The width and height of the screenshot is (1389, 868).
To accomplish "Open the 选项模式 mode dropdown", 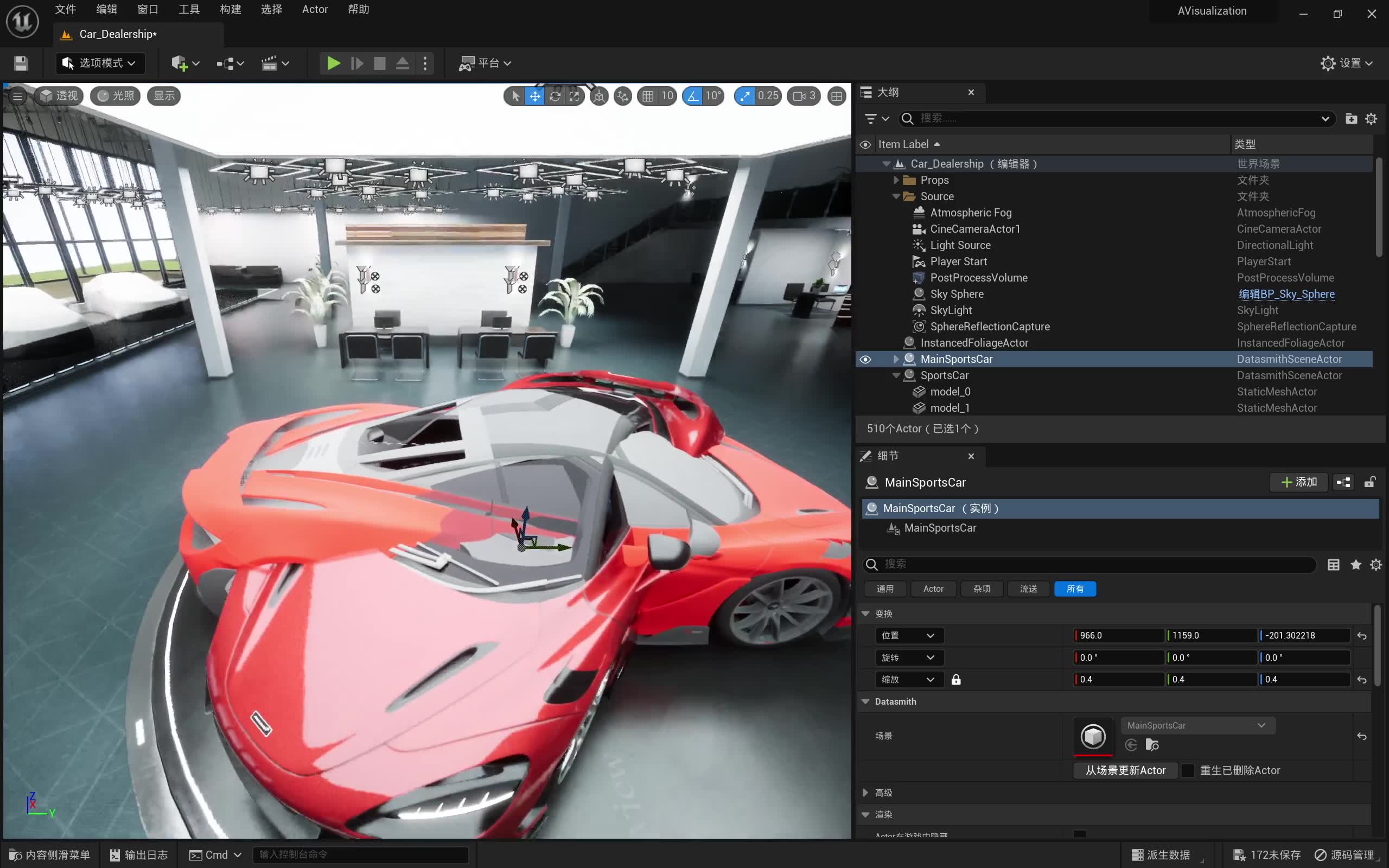I will tap(100, 63).
